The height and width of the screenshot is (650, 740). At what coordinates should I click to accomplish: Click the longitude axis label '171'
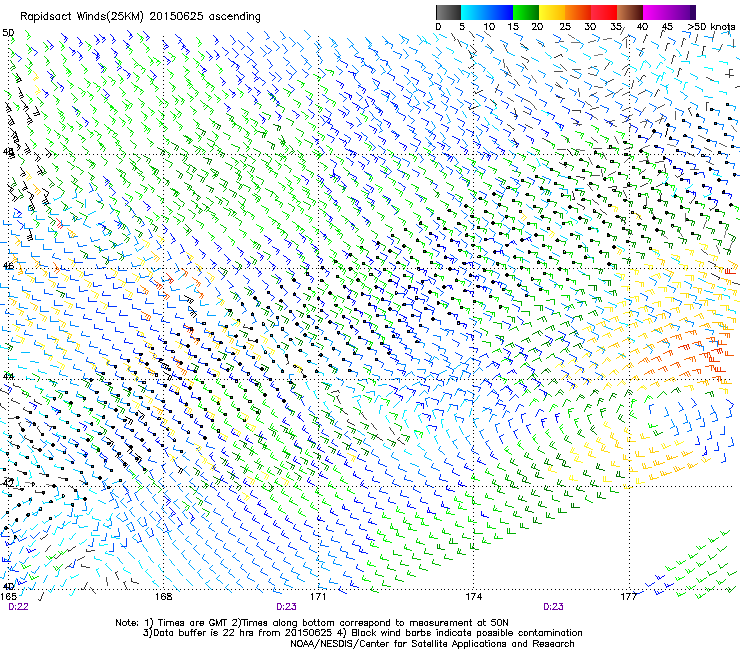[318, 597]
